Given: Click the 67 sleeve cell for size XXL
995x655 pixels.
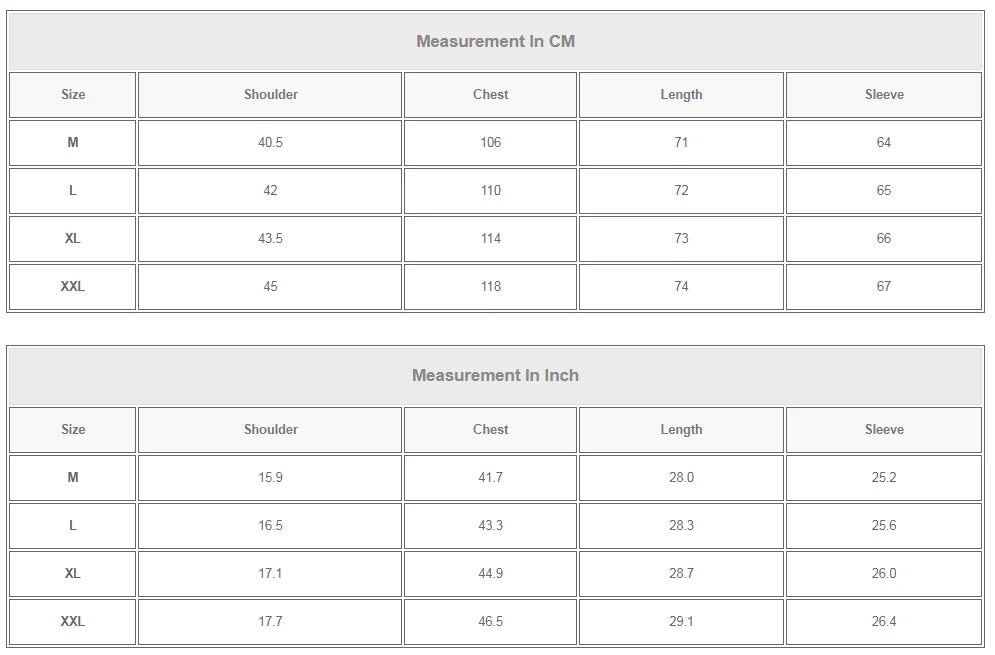Looking at the screenshot, I should coord(883,286).
